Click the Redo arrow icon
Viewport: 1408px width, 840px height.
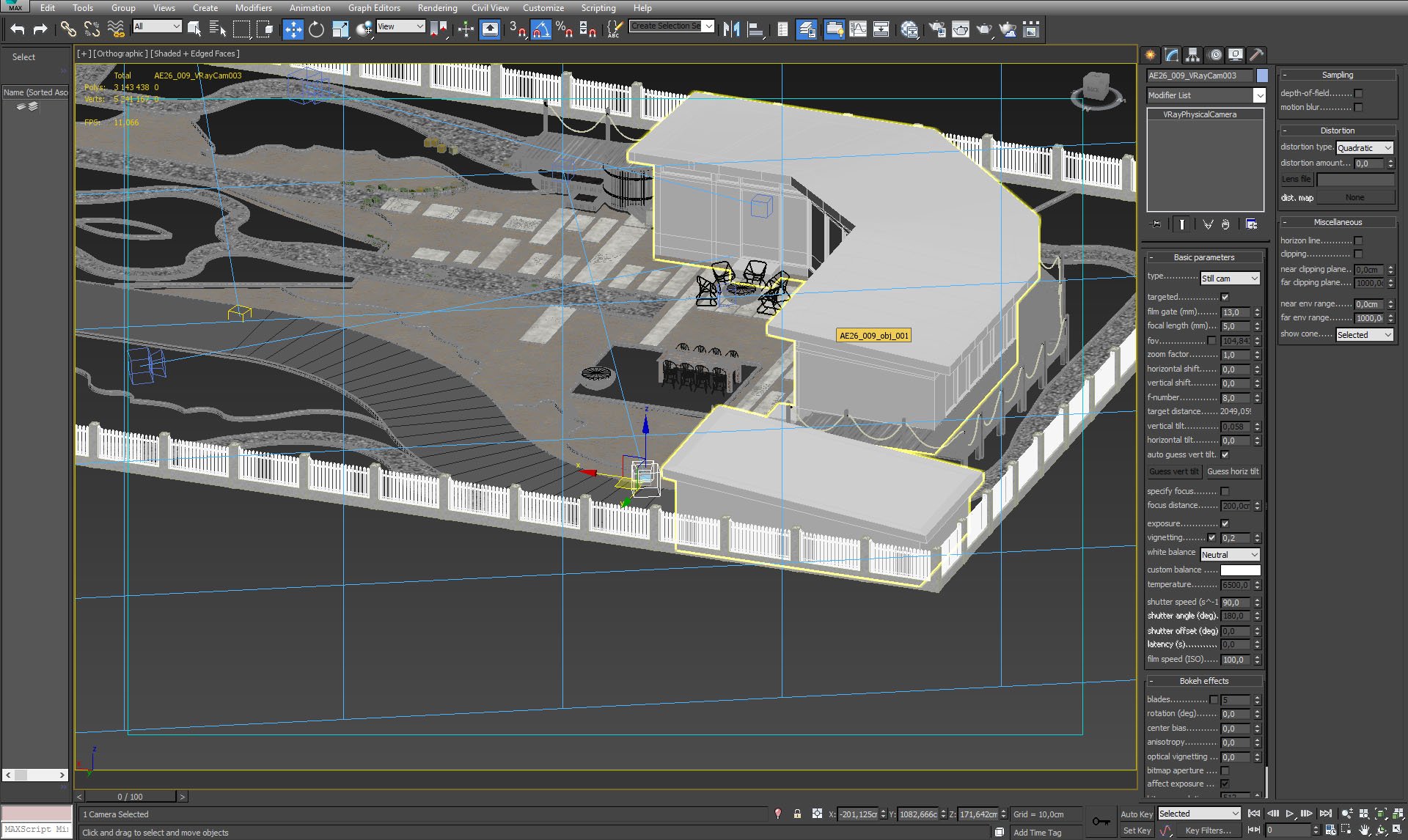pos(40,29)
